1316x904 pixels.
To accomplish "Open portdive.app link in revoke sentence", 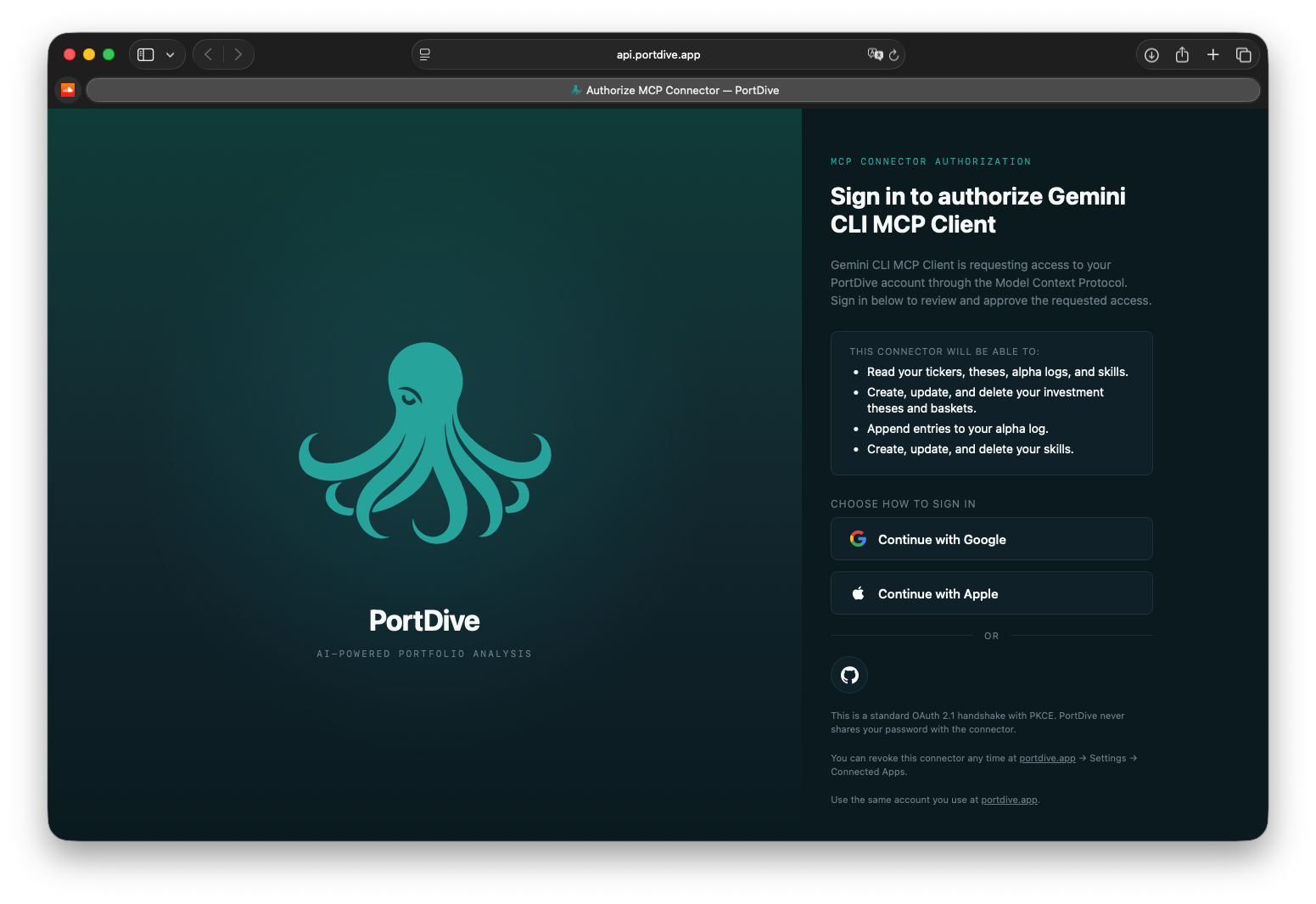I will [1047, 758].
